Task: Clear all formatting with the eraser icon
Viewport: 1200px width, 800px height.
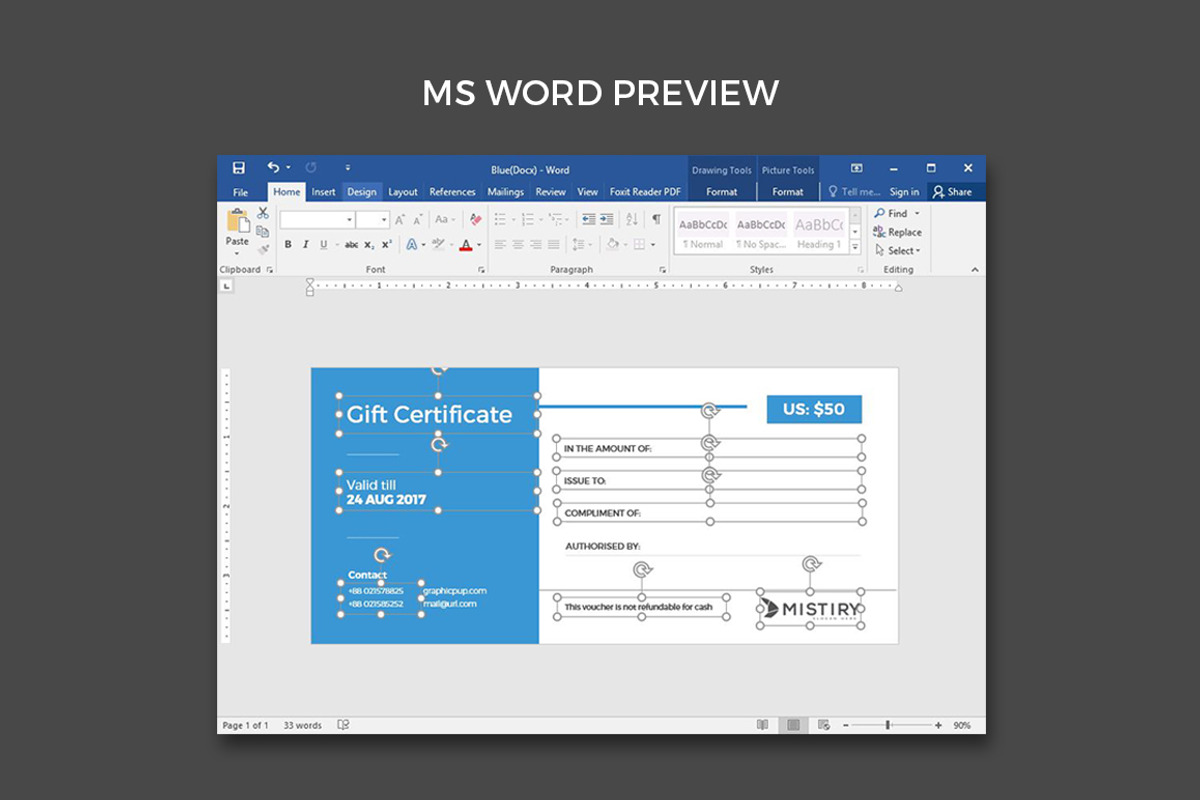Action: point(475,219)
